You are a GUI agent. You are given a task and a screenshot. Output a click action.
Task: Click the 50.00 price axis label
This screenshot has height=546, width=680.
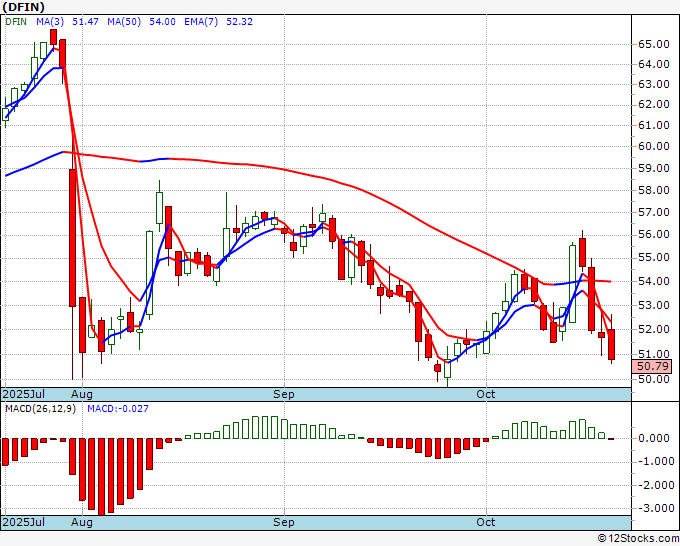(654, 379)
